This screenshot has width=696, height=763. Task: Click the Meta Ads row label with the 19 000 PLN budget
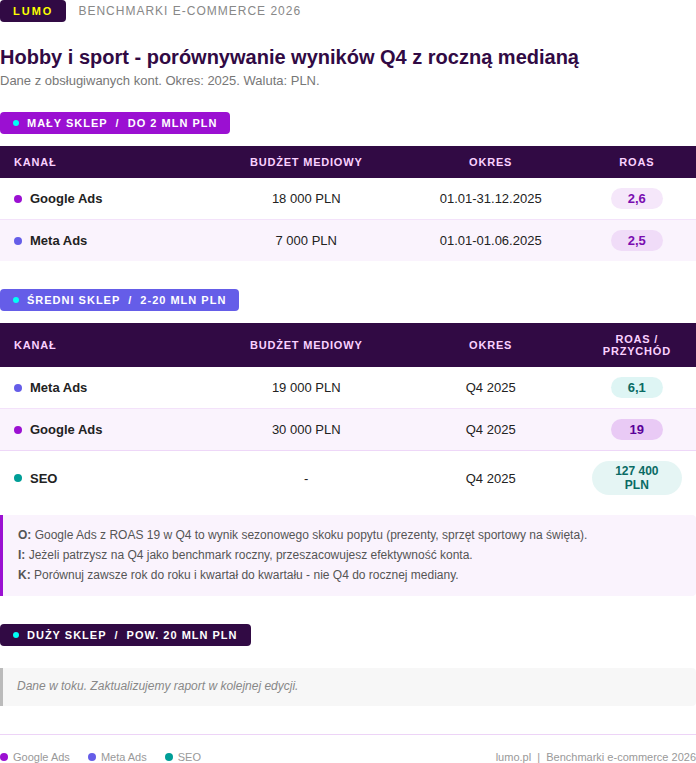tap(58, 387)
